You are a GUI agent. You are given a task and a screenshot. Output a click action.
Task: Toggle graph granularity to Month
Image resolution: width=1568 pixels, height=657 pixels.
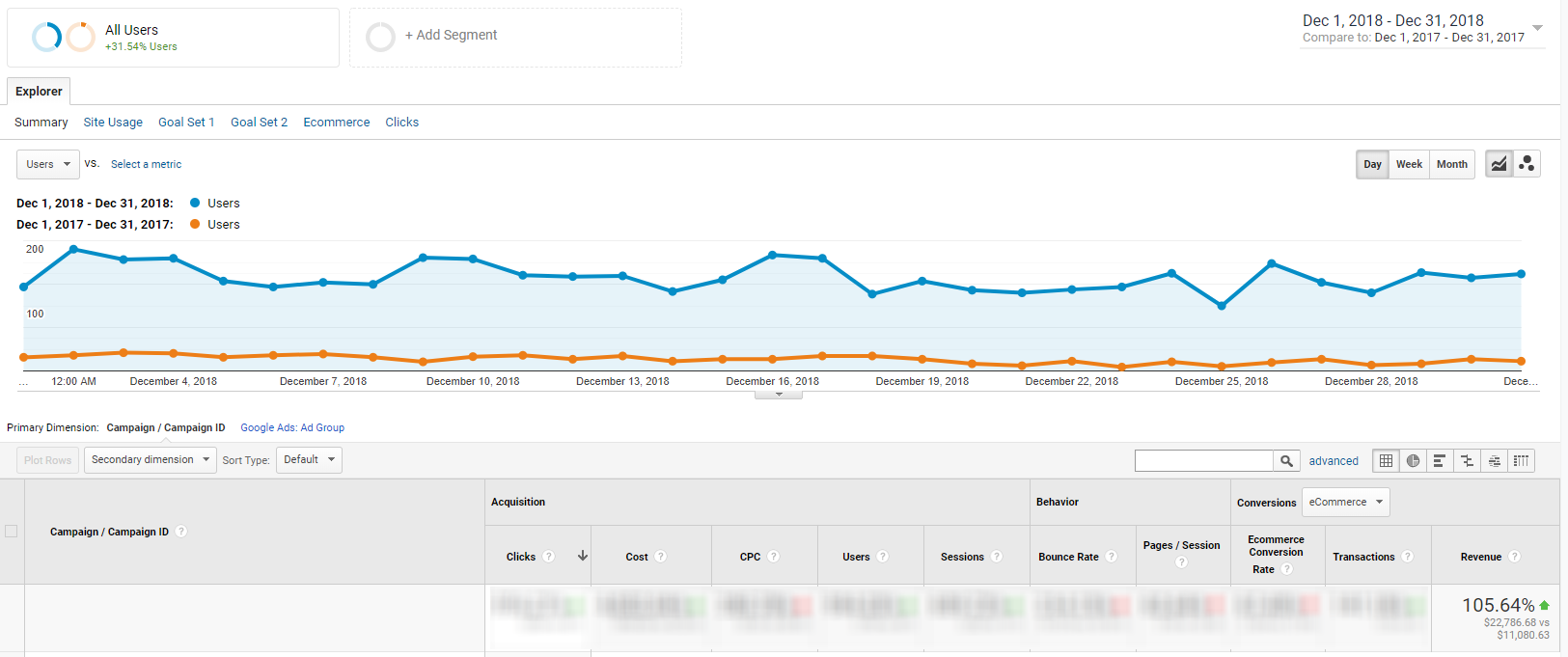(x=1451, y=164)
